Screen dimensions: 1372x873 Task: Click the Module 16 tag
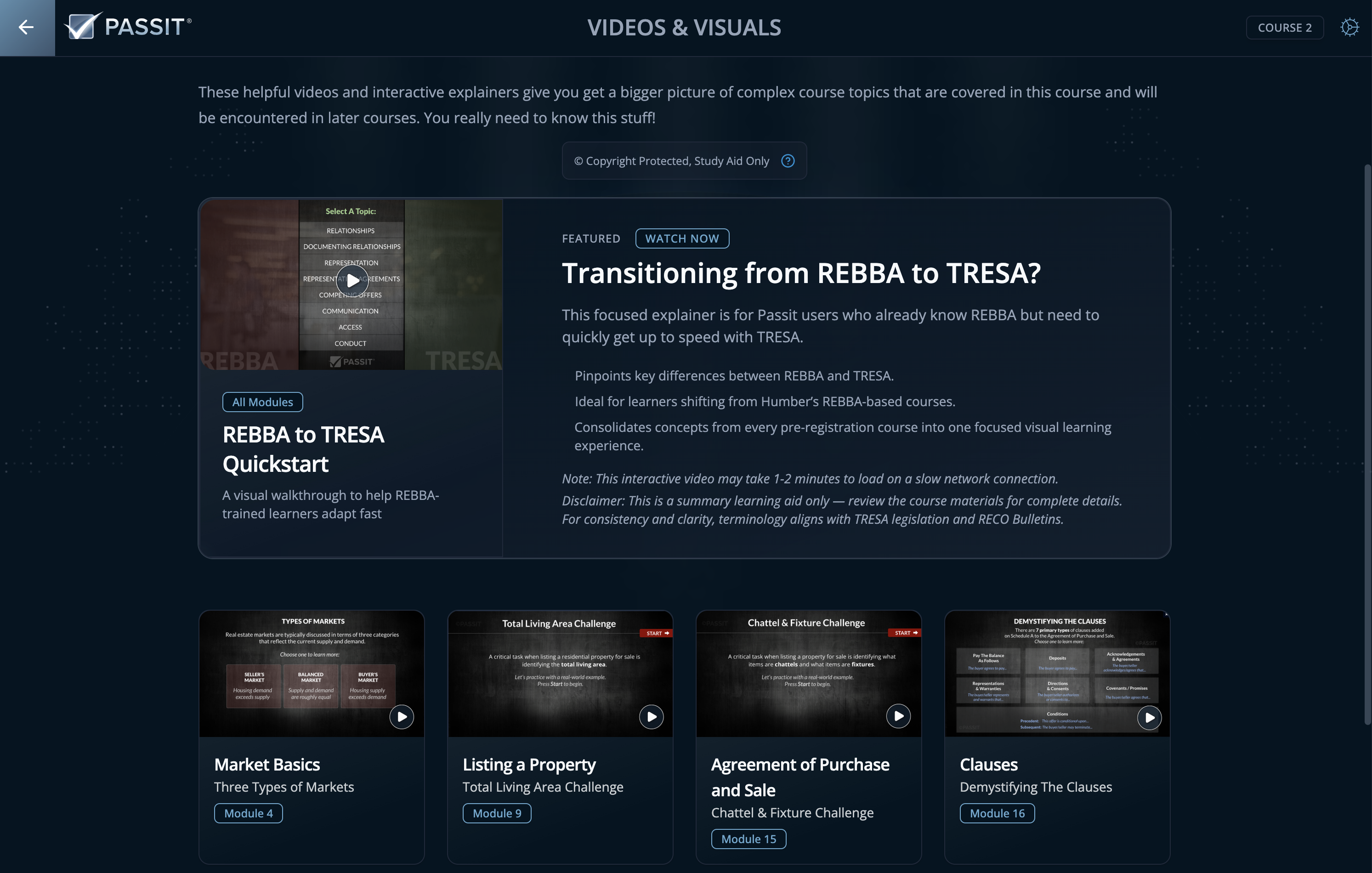997,813
